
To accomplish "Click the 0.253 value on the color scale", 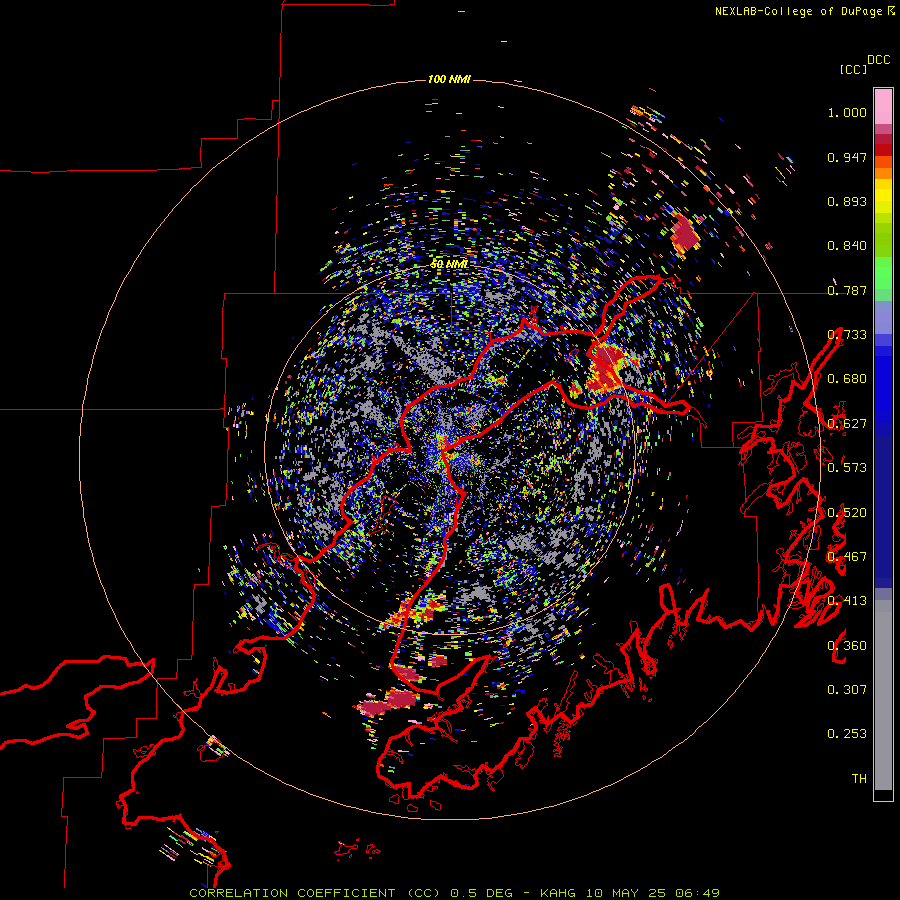I will point(847,734).
